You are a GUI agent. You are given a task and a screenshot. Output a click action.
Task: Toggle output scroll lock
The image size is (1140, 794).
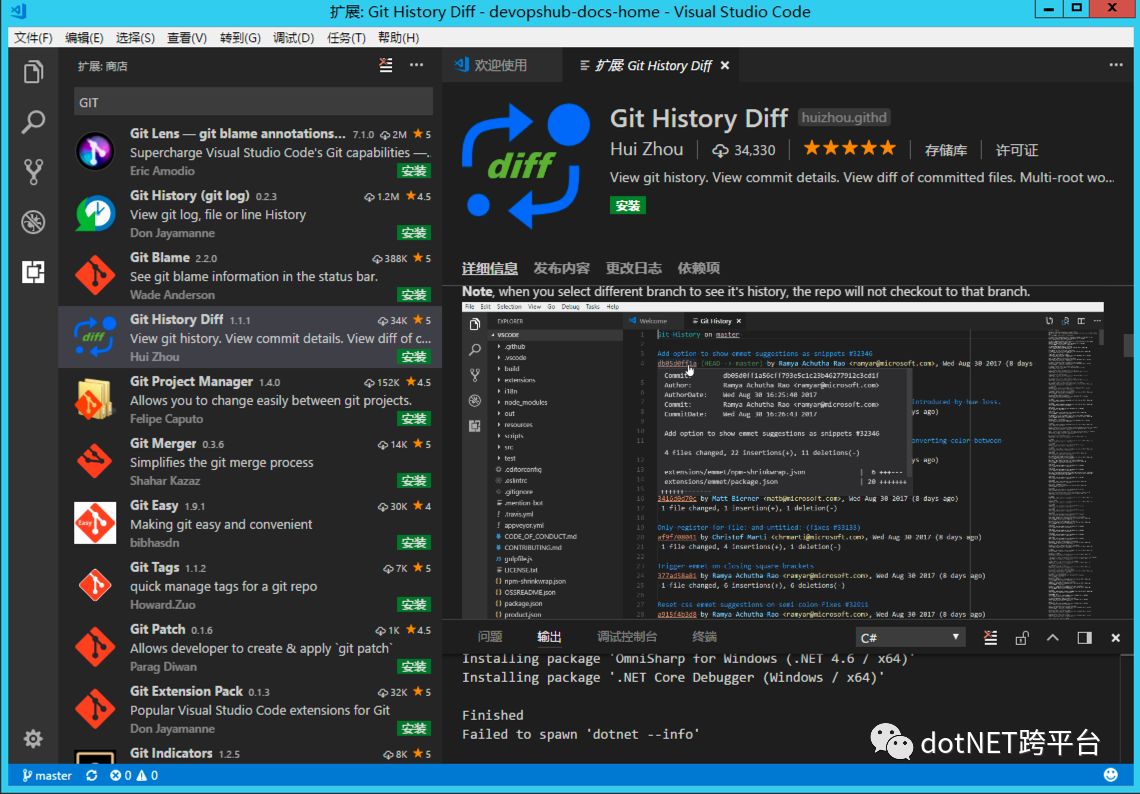(1021, 638)
